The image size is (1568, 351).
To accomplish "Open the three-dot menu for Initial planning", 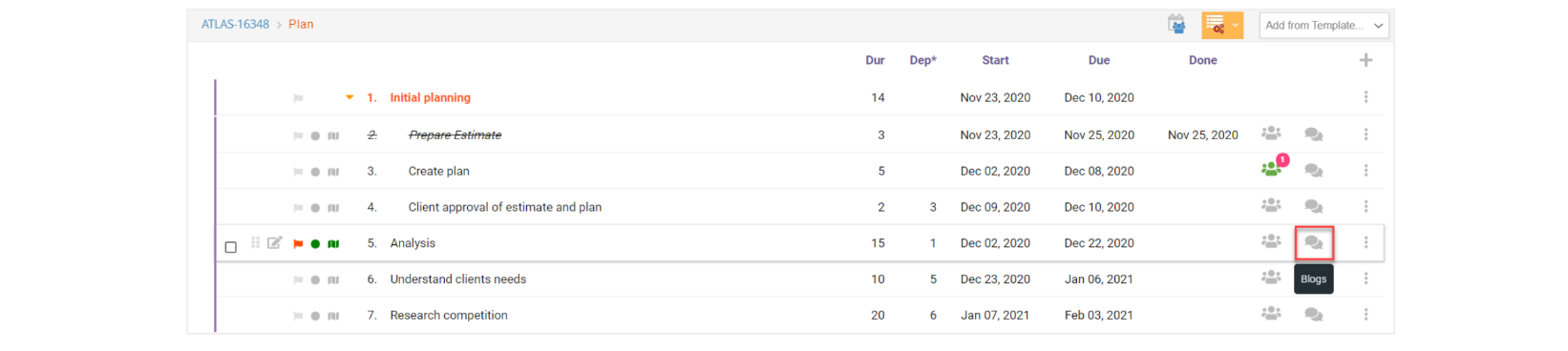I will tap(1366, 97).
